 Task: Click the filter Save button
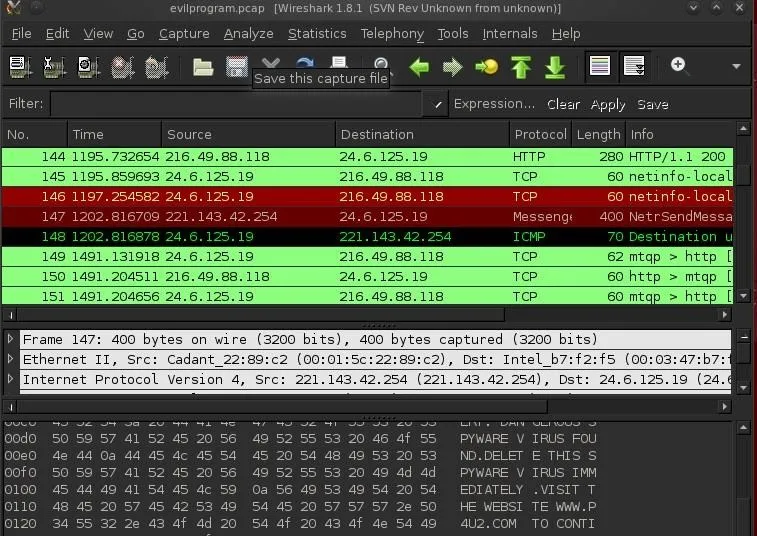click(653, 104)
